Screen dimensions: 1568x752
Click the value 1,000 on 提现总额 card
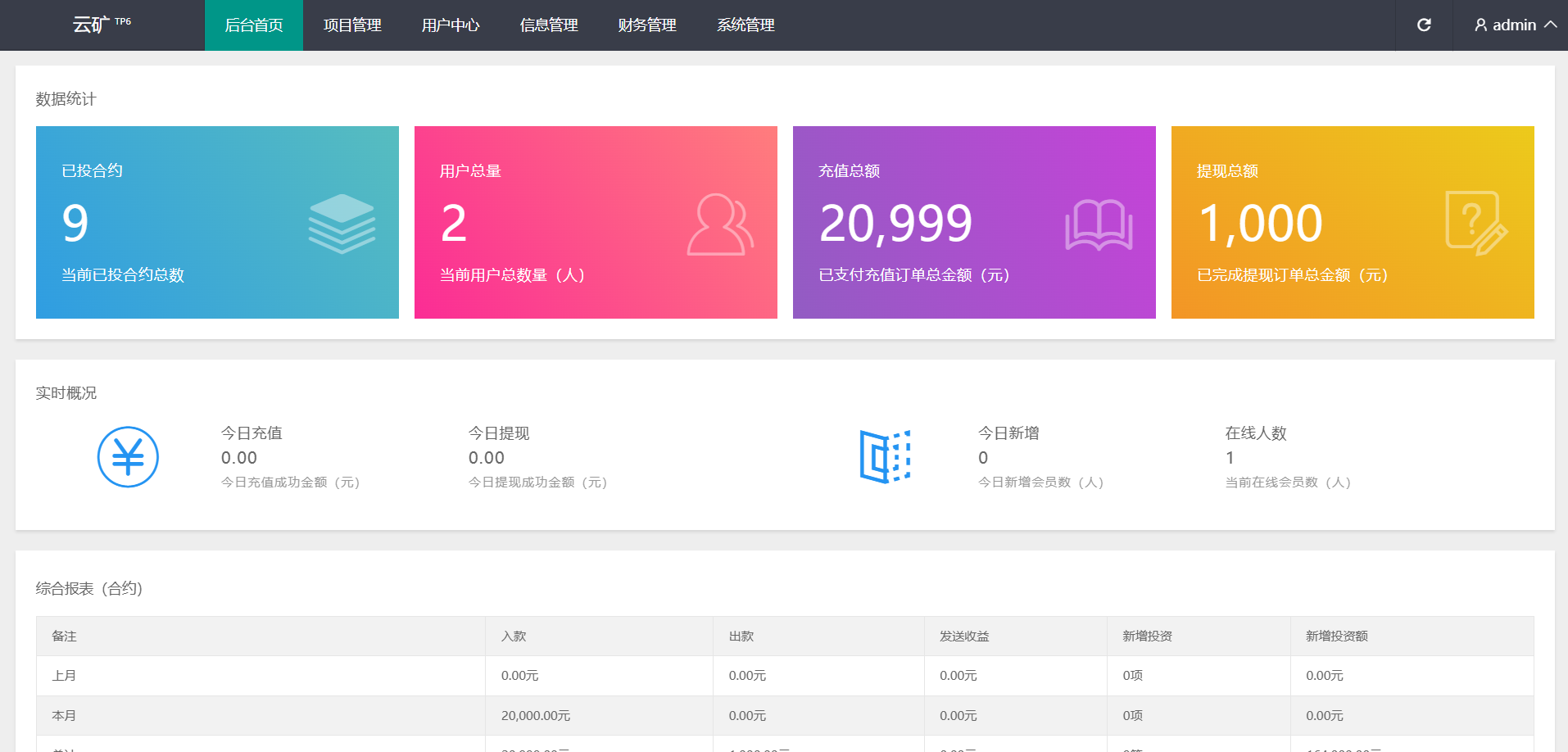click(1260, 224)
